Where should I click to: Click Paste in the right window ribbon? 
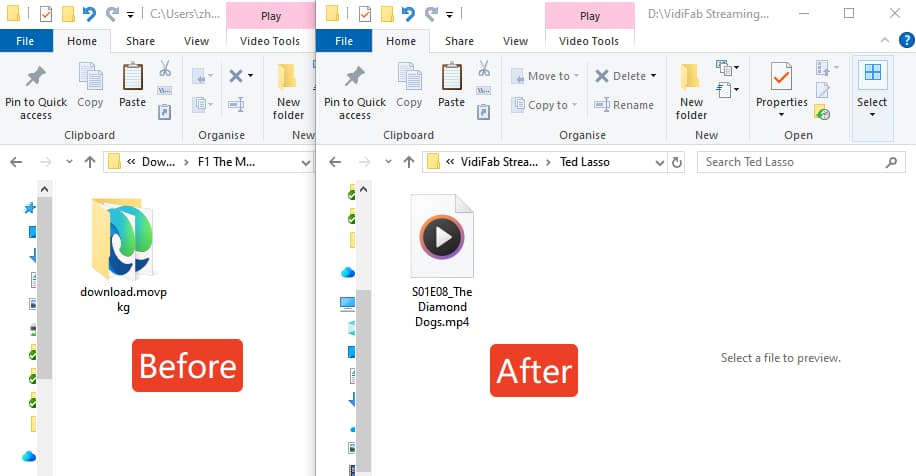(x=452, y=86)
